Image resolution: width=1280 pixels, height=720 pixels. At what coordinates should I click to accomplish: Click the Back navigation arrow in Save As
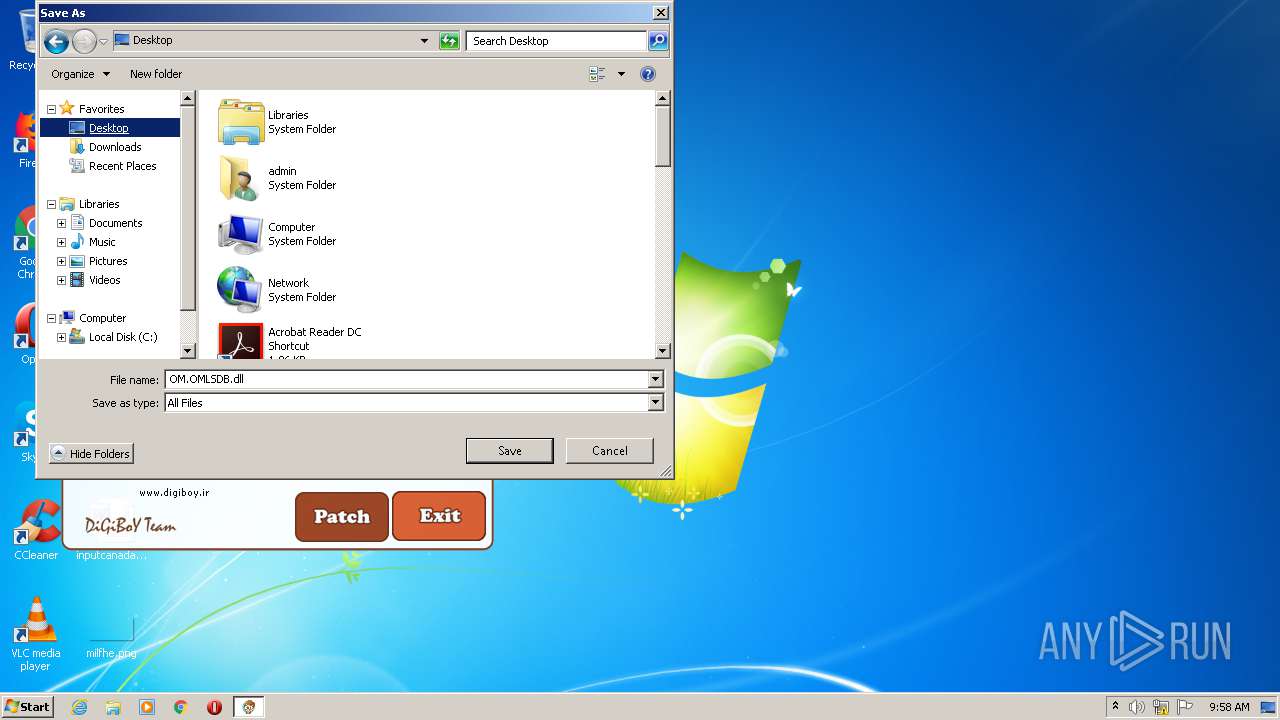[57, 41]
